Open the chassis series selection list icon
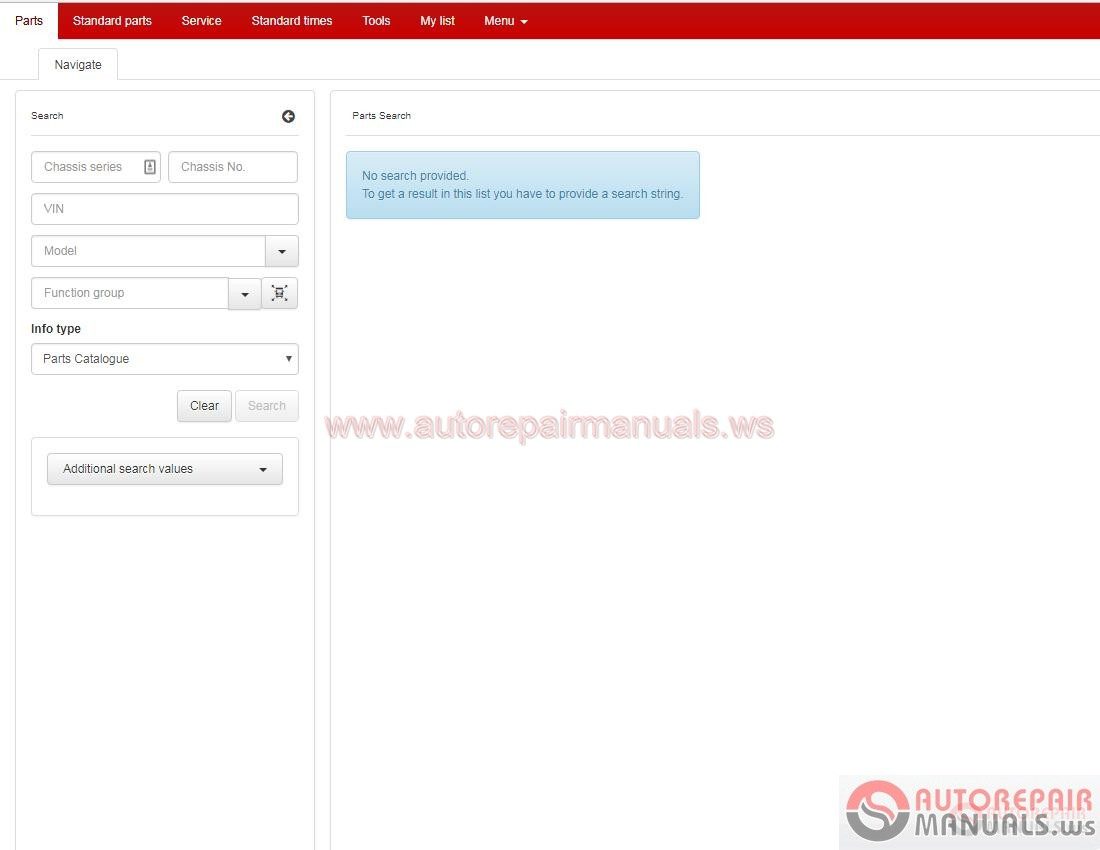The width and height of the screenshot is (1100, 850). [x=149, y=166]
